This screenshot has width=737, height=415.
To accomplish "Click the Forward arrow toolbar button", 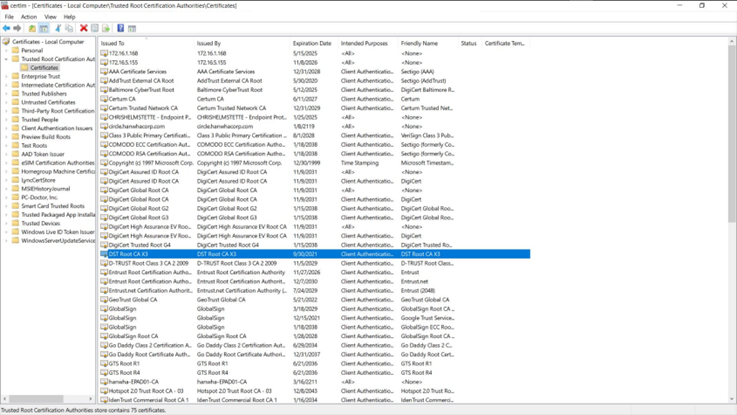I will click(17, 28).
